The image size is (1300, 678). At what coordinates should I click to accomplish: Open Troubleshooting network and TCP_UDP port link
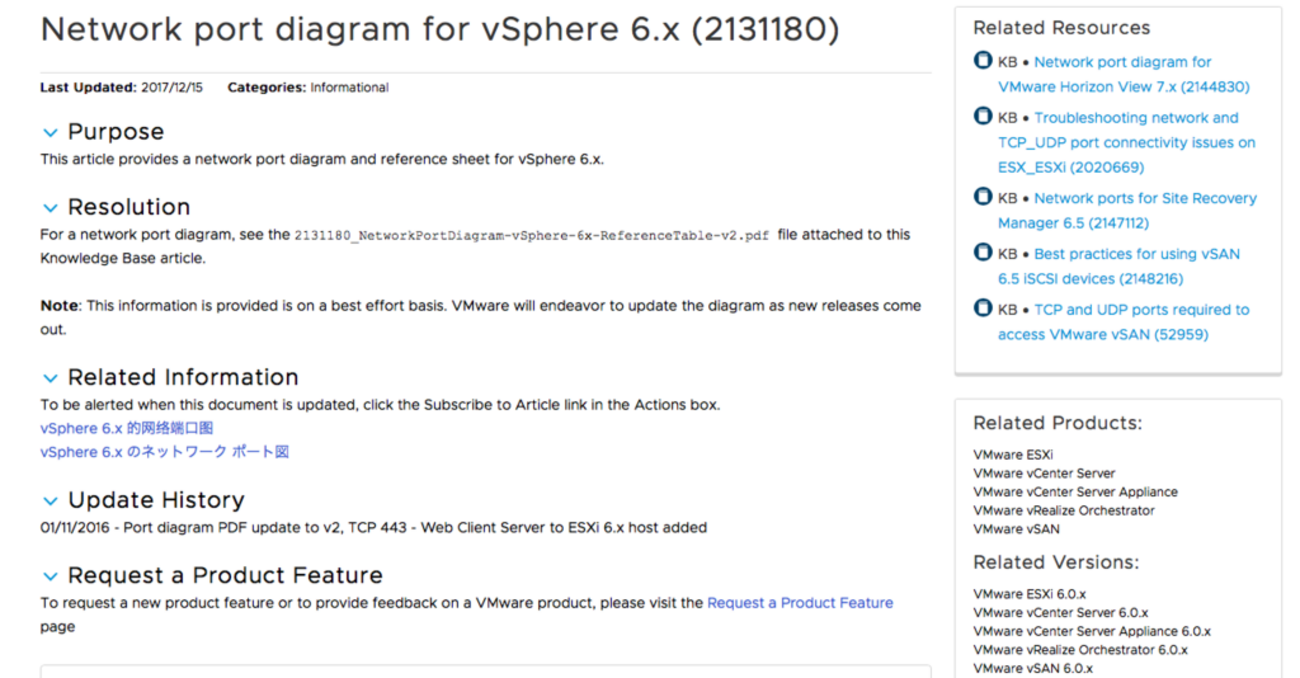tap(1126, 142)
